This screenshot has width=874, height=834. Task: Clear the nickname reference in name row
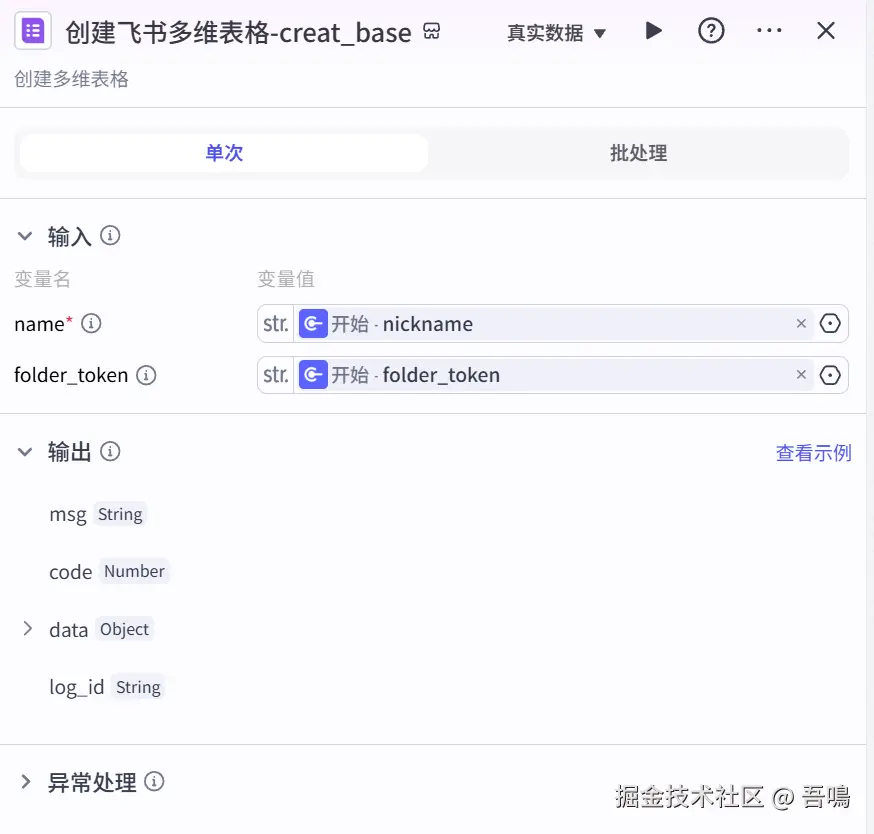coord(801,323)
